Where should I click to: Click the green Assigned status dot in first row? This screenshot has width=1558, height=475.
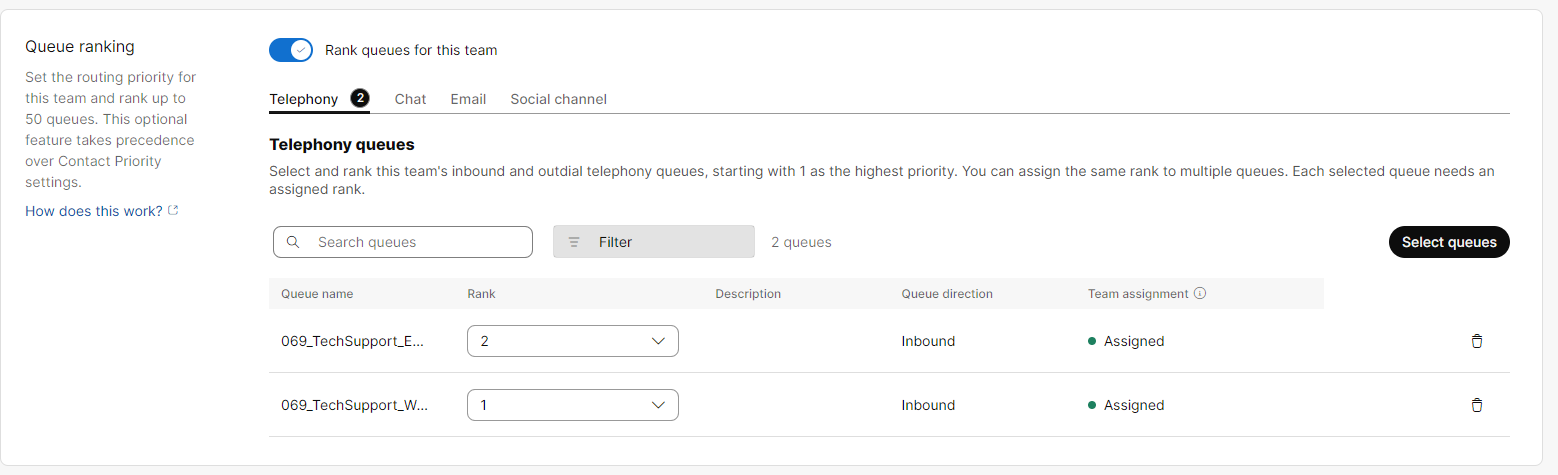(1092, 341)
